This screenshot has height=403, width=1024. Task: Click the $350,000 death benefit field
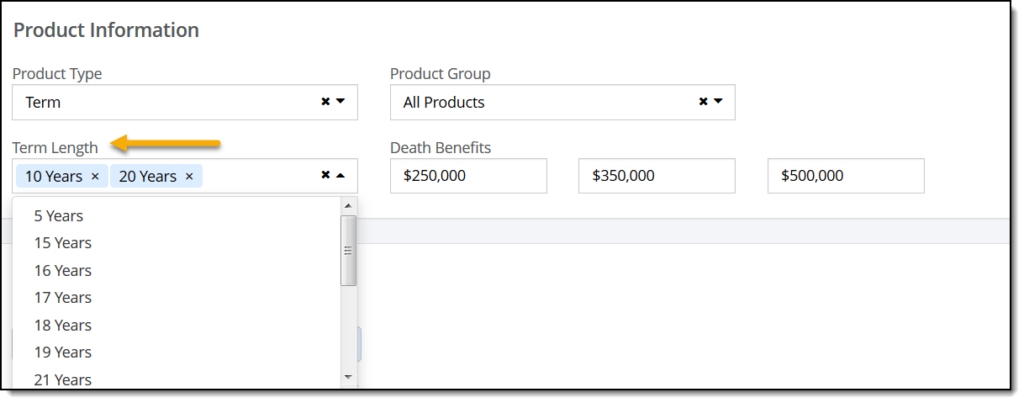(x=656, y=176)
